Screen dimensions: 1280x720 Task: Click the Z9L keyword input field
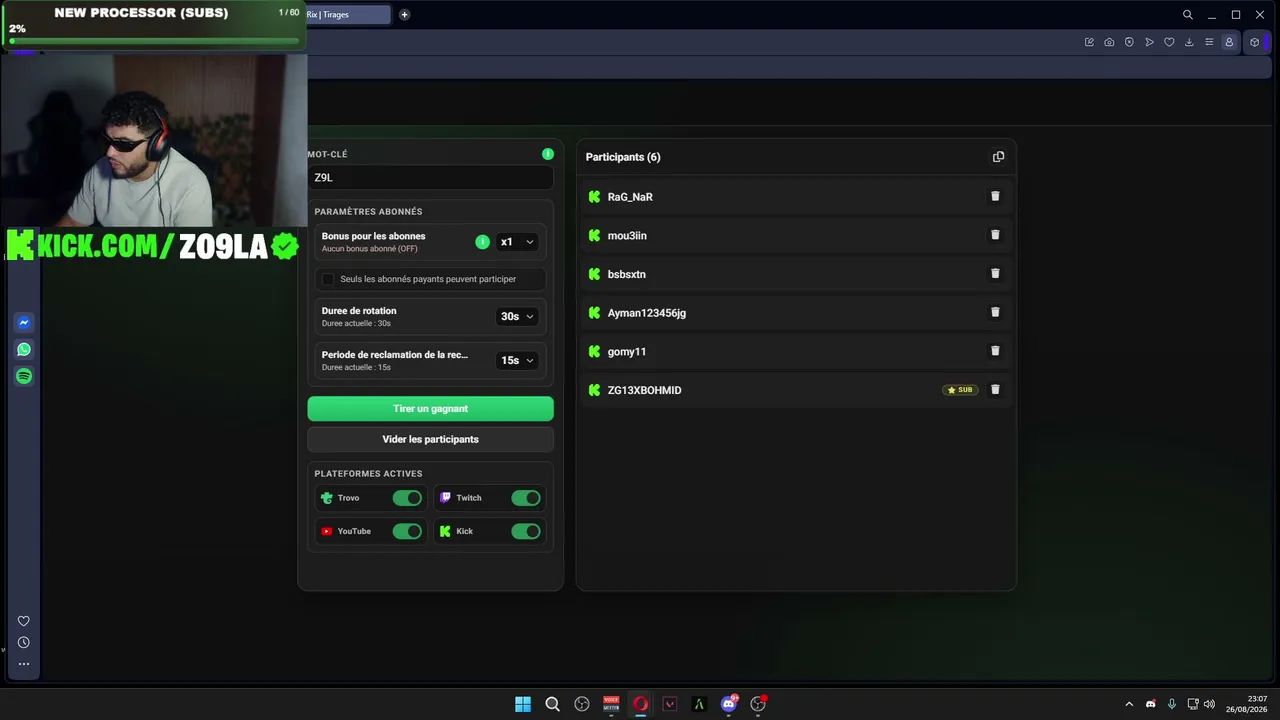point(430,177)
